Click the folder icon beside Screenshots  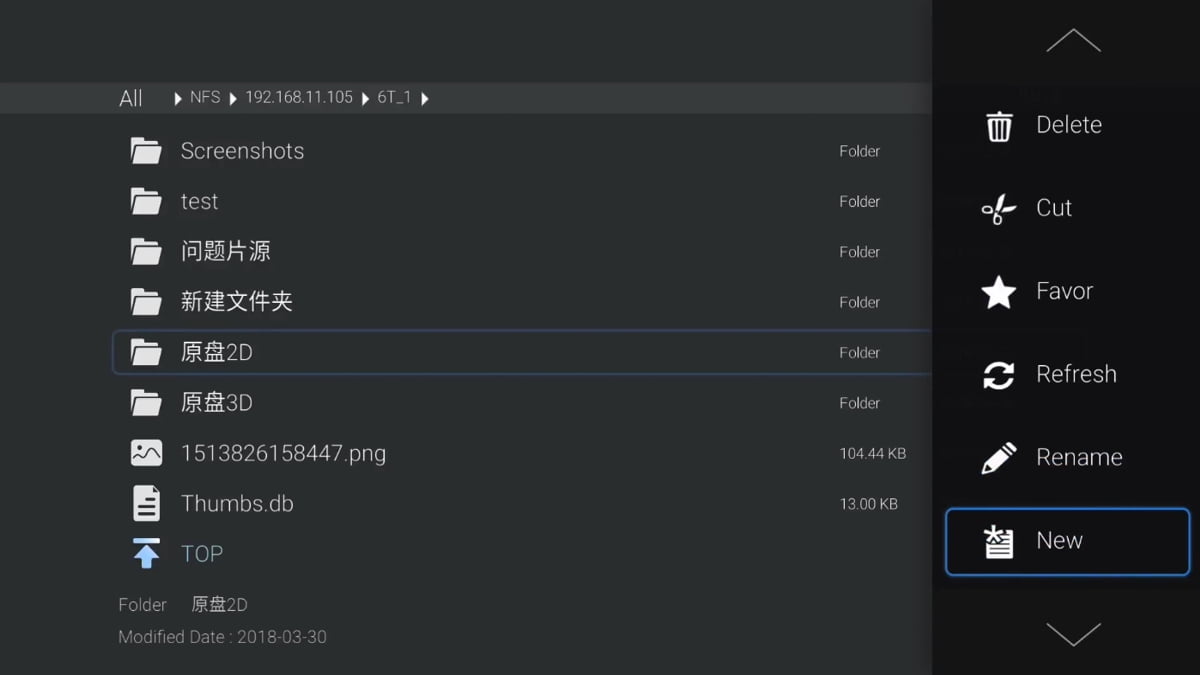pos(146,150)
